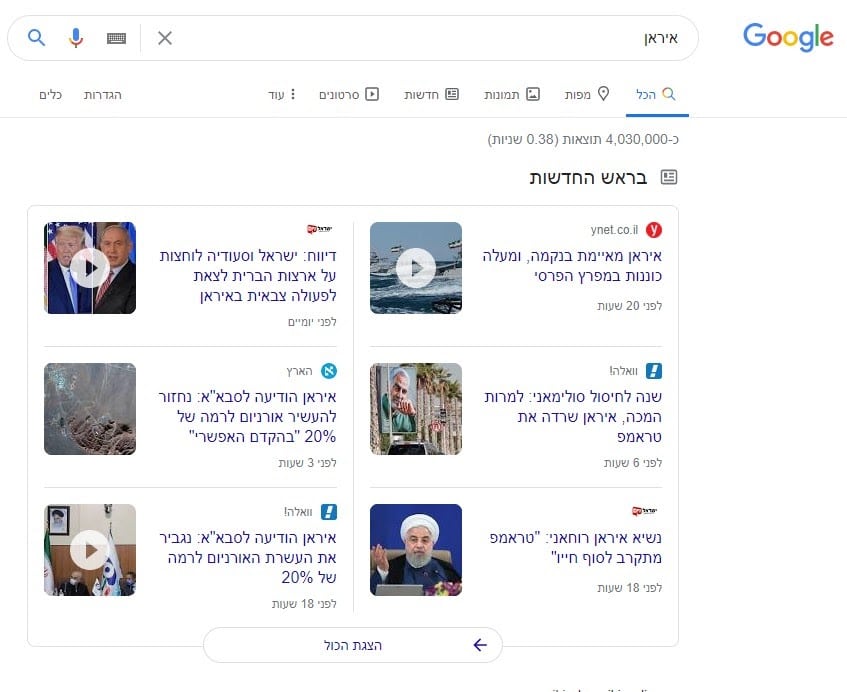Open the on-screen keyboard icon
Viewport: 847px width, 692px height.
pyautogui.click(x=116, y=38)
